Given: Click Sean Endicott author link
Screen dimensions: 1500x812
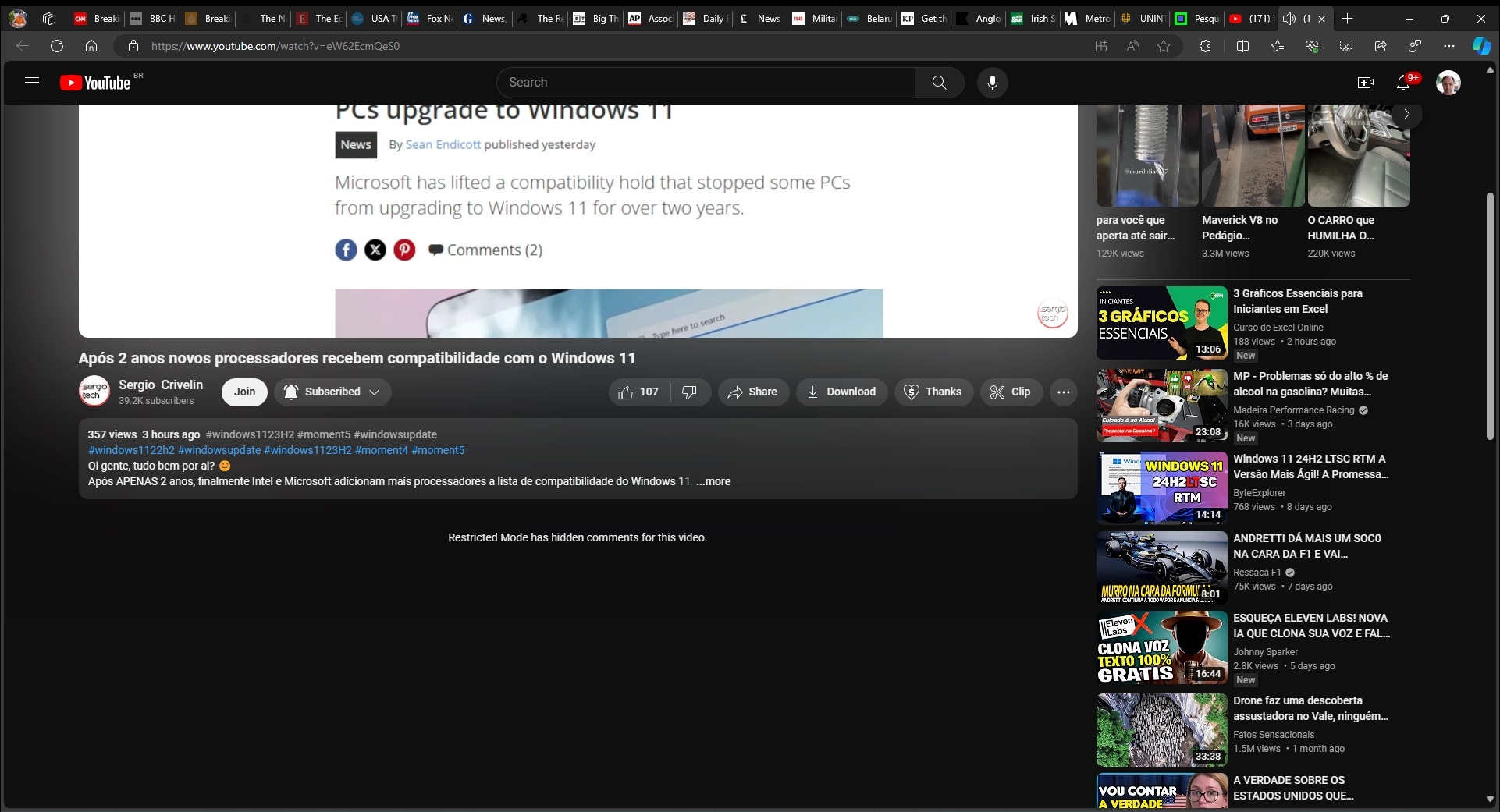Looking at the screenshot, I should pos(443,144).
